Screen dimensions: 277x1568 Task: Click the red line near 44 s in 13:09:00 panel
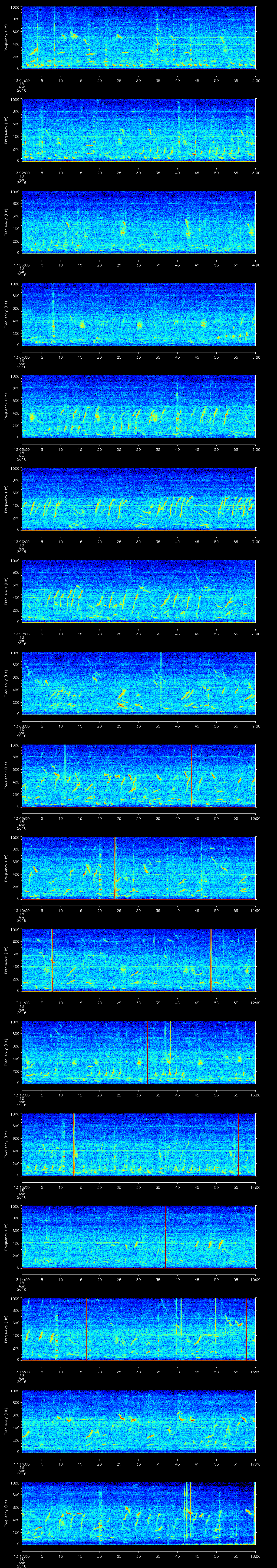(x=192, y=775)
